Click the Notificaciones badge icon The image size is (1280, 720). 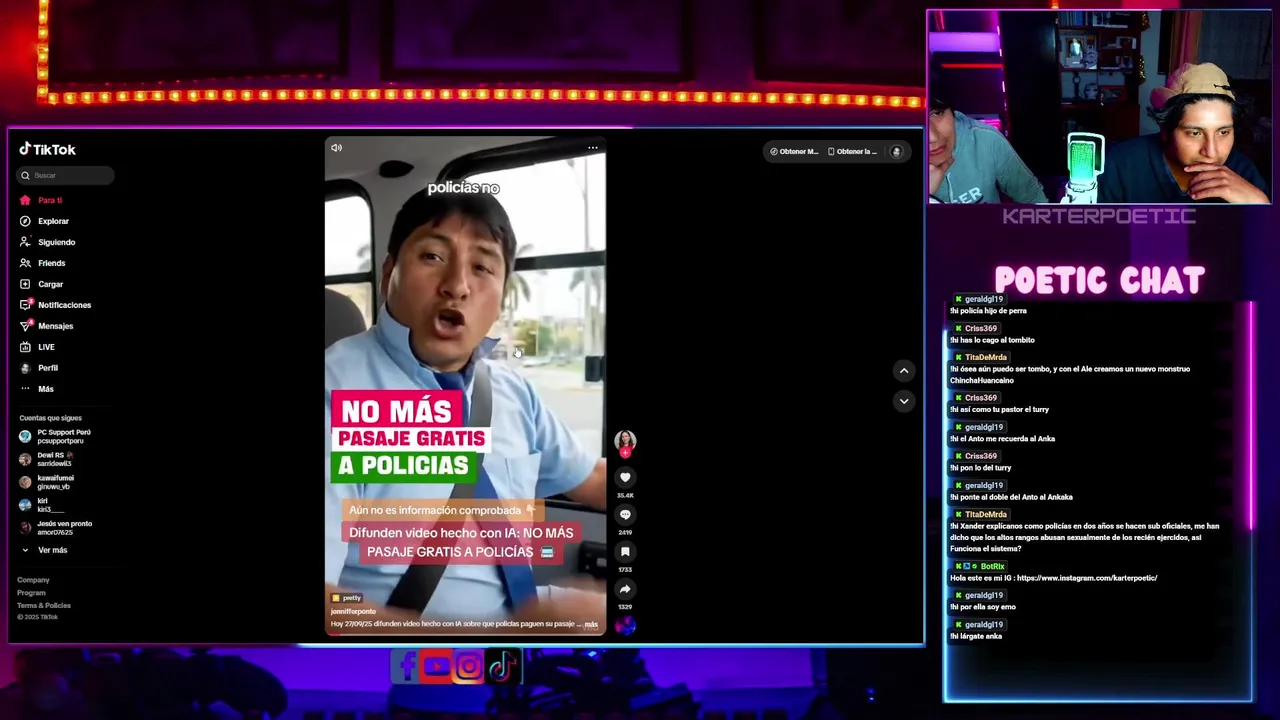(x=25, y=305)
